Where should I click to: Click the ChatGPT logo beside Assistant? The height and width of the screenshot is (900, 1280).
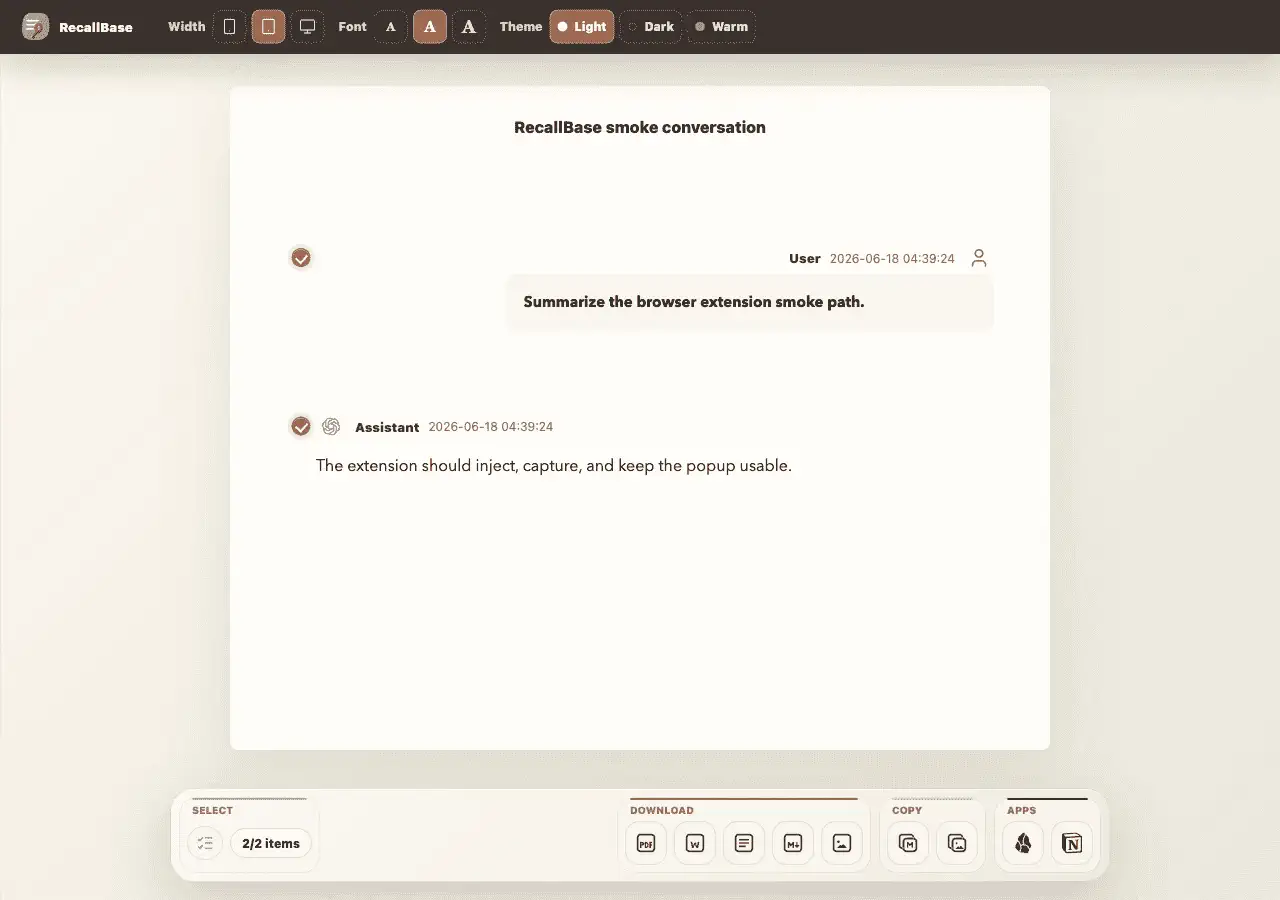331,427
